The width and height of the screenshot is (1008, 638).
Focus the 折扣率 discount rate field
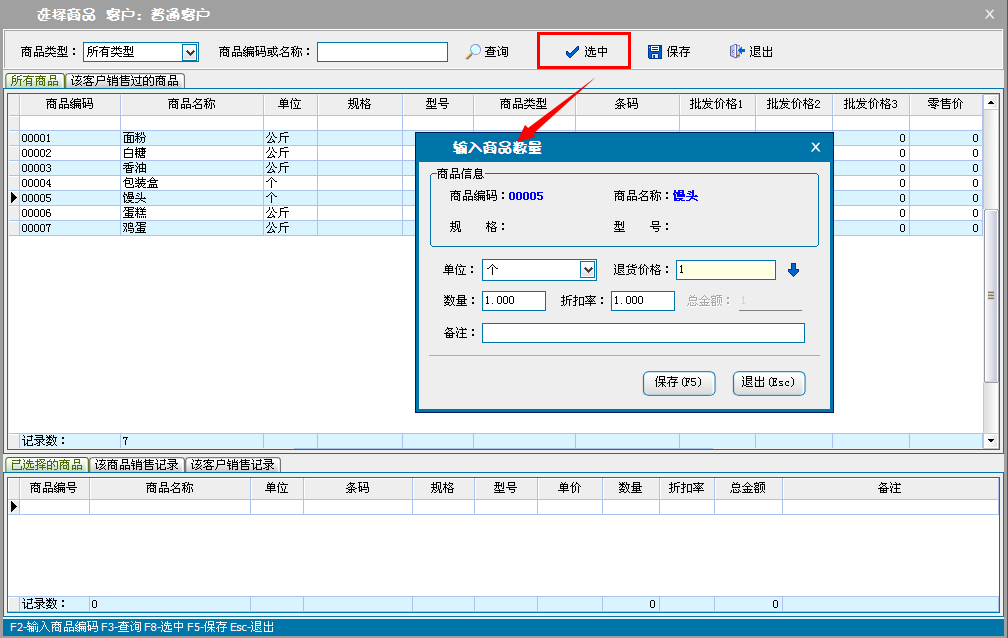point(642,301)
